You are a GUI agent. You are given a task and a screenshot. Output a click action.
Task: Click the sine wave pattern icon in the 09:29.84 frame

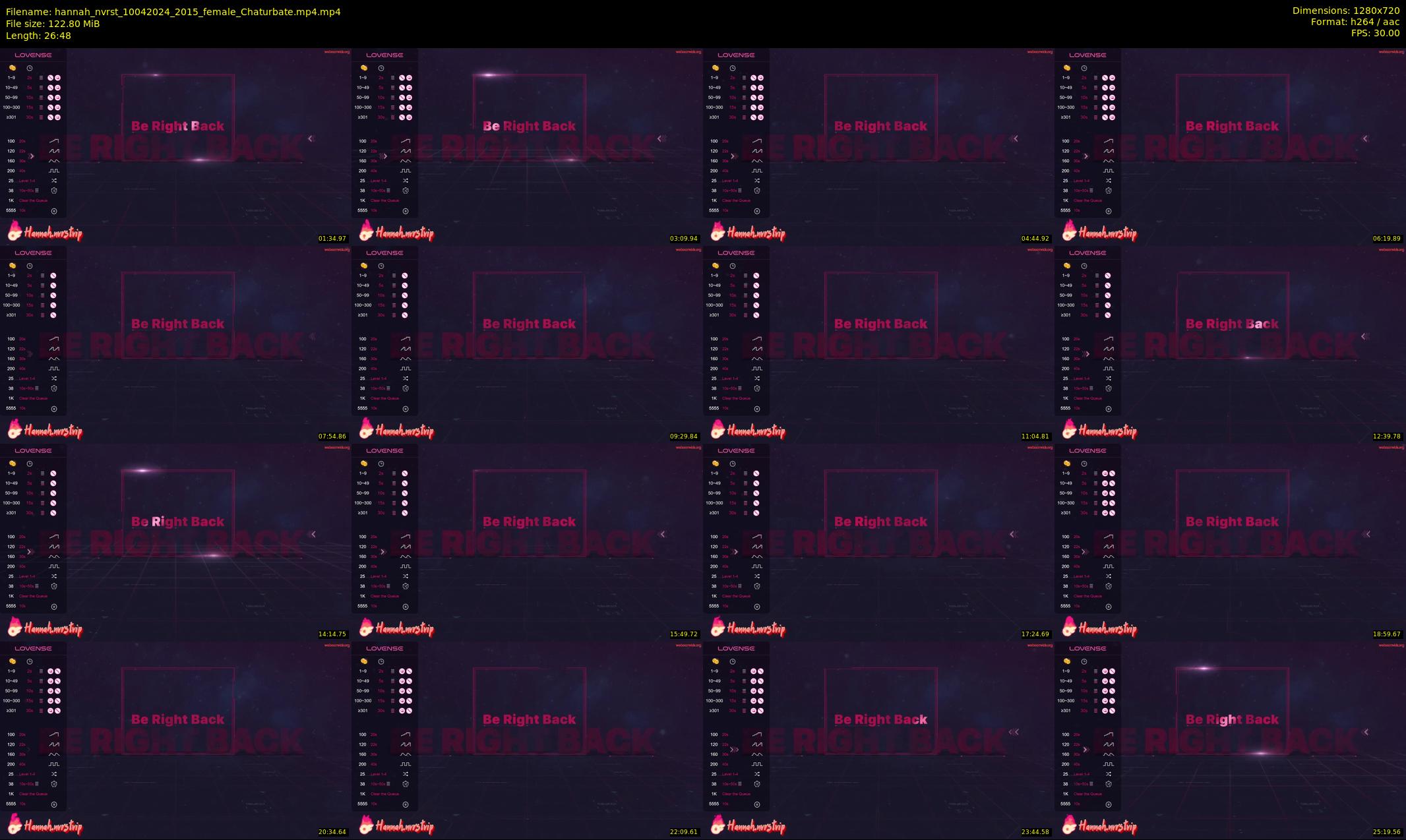click(406, 359)
